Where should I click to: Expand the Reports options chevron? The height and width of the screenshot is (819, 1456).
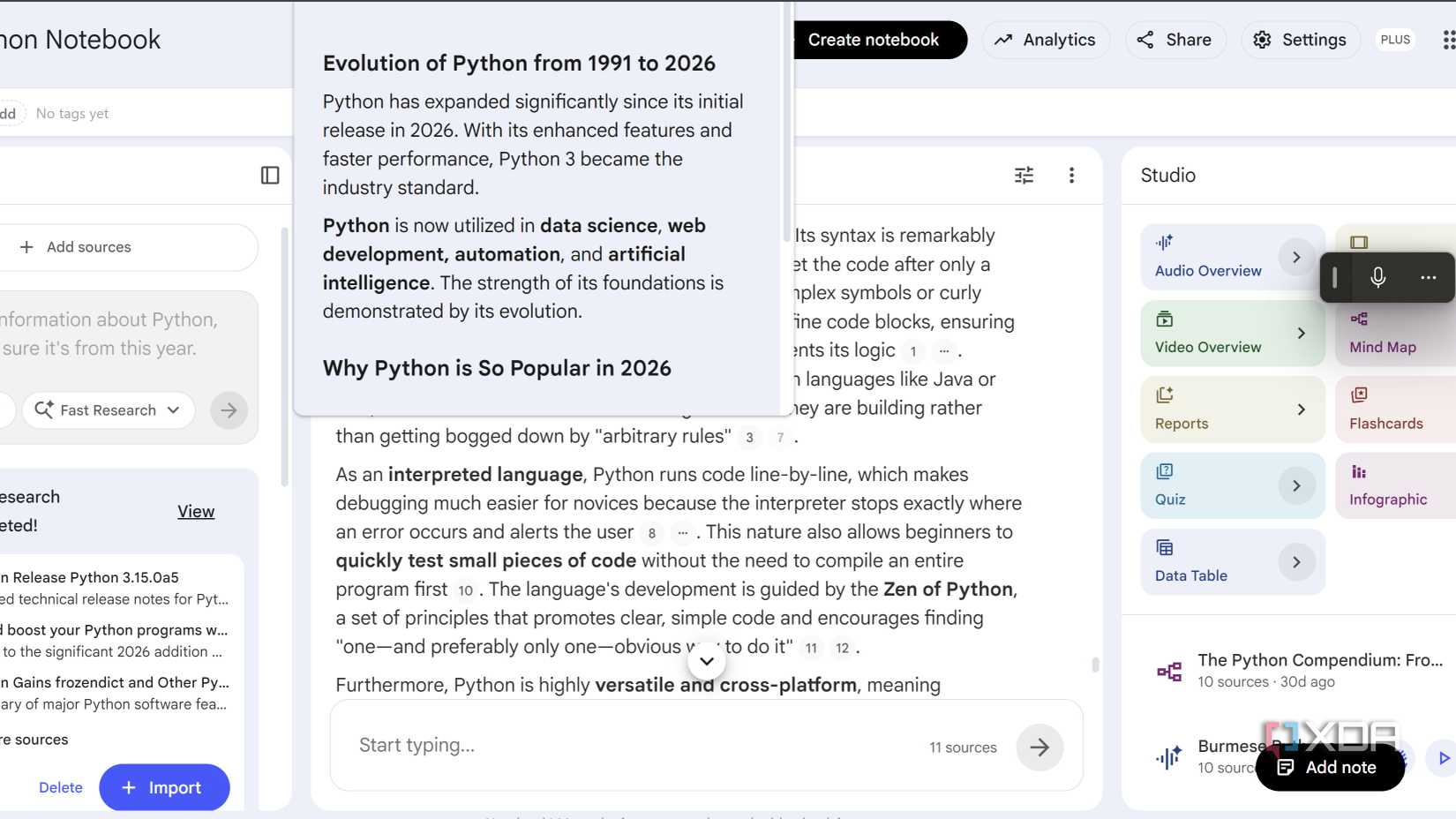1301,409
